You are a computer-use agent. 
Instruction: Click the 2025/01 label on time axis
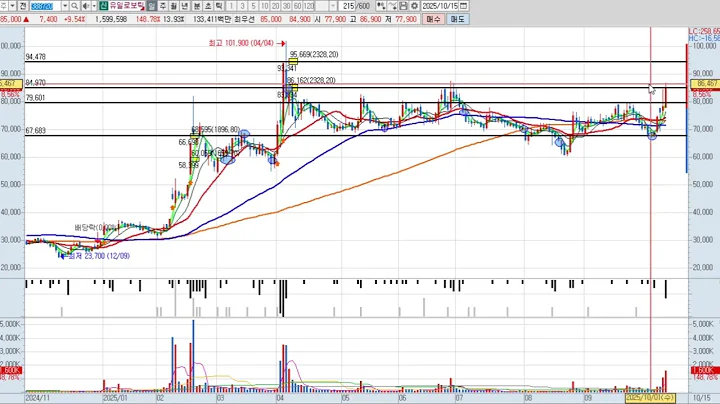[115, 398]
